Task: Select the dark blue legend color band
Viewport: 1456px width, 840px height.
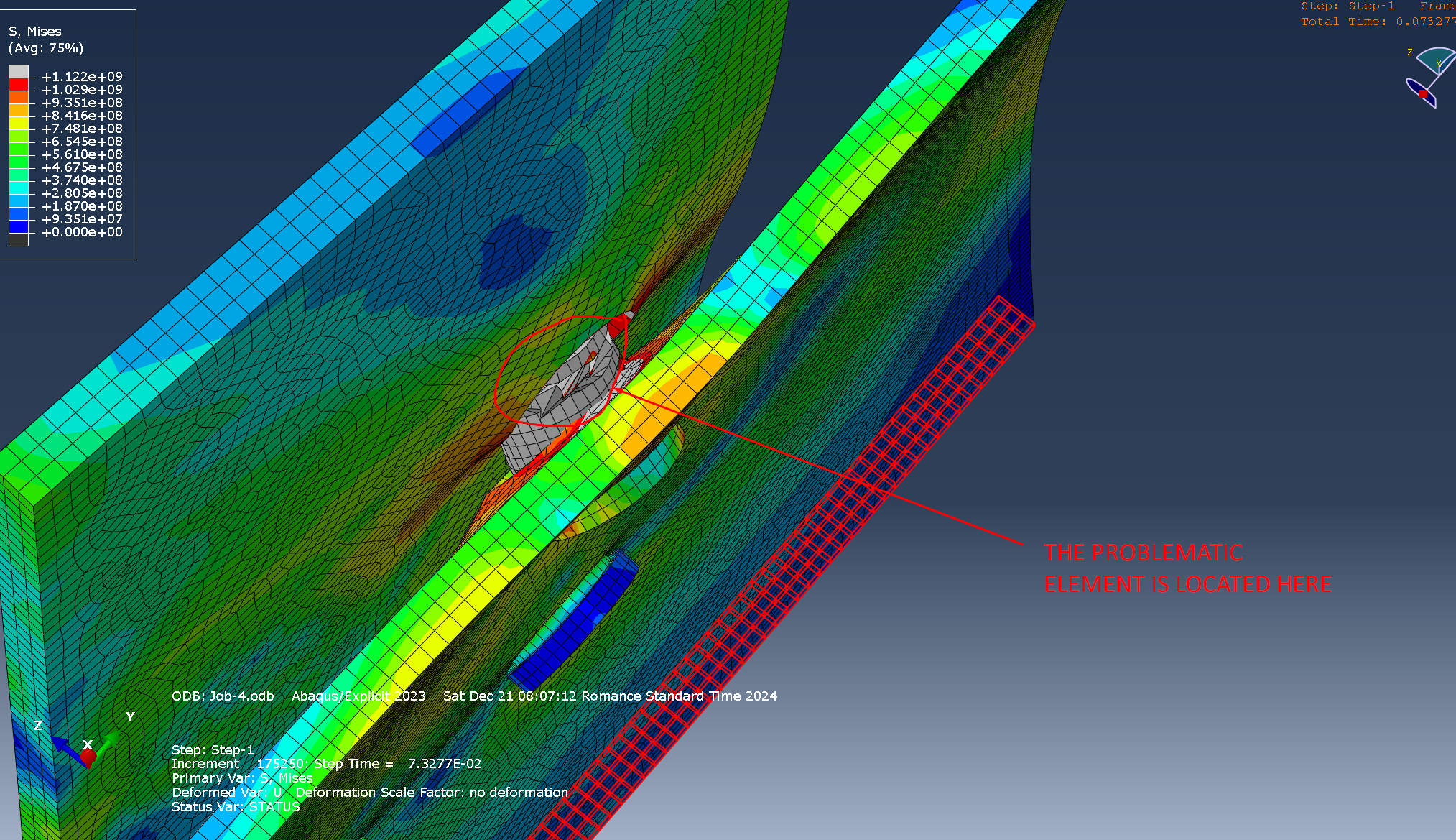Action: (19, 226)
